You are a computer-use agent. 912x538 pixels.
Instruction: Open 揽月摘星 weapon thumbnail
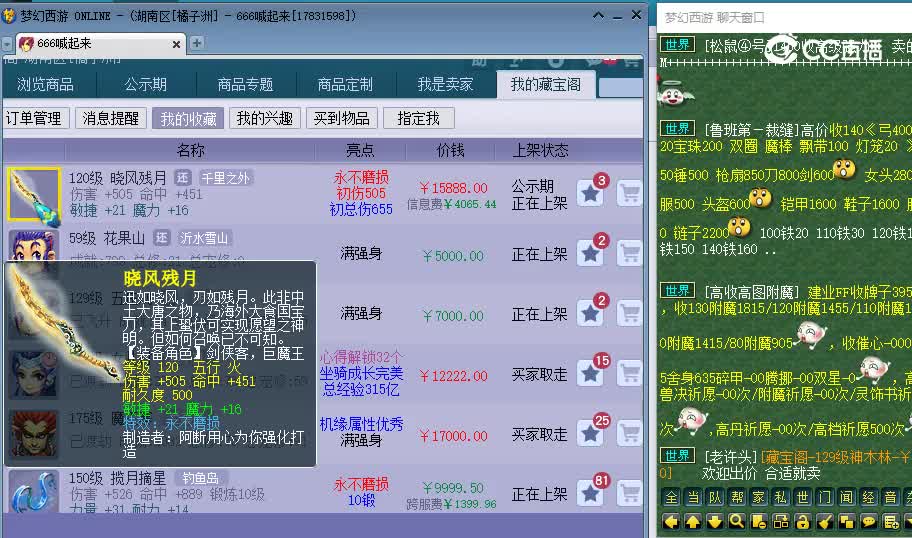(34, 492)
